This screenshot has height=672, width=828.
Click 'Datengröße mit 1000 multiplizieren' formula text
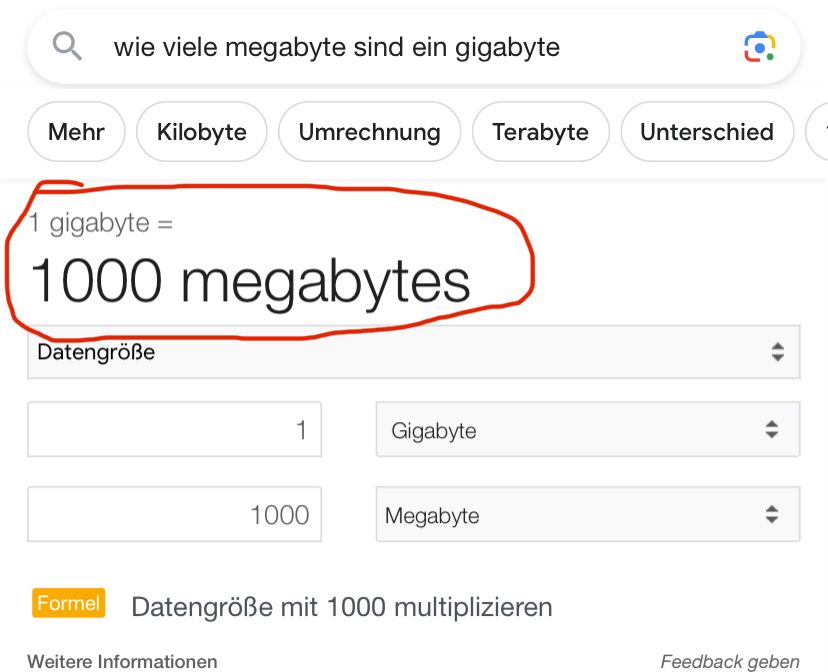click(x=341, y=606)
